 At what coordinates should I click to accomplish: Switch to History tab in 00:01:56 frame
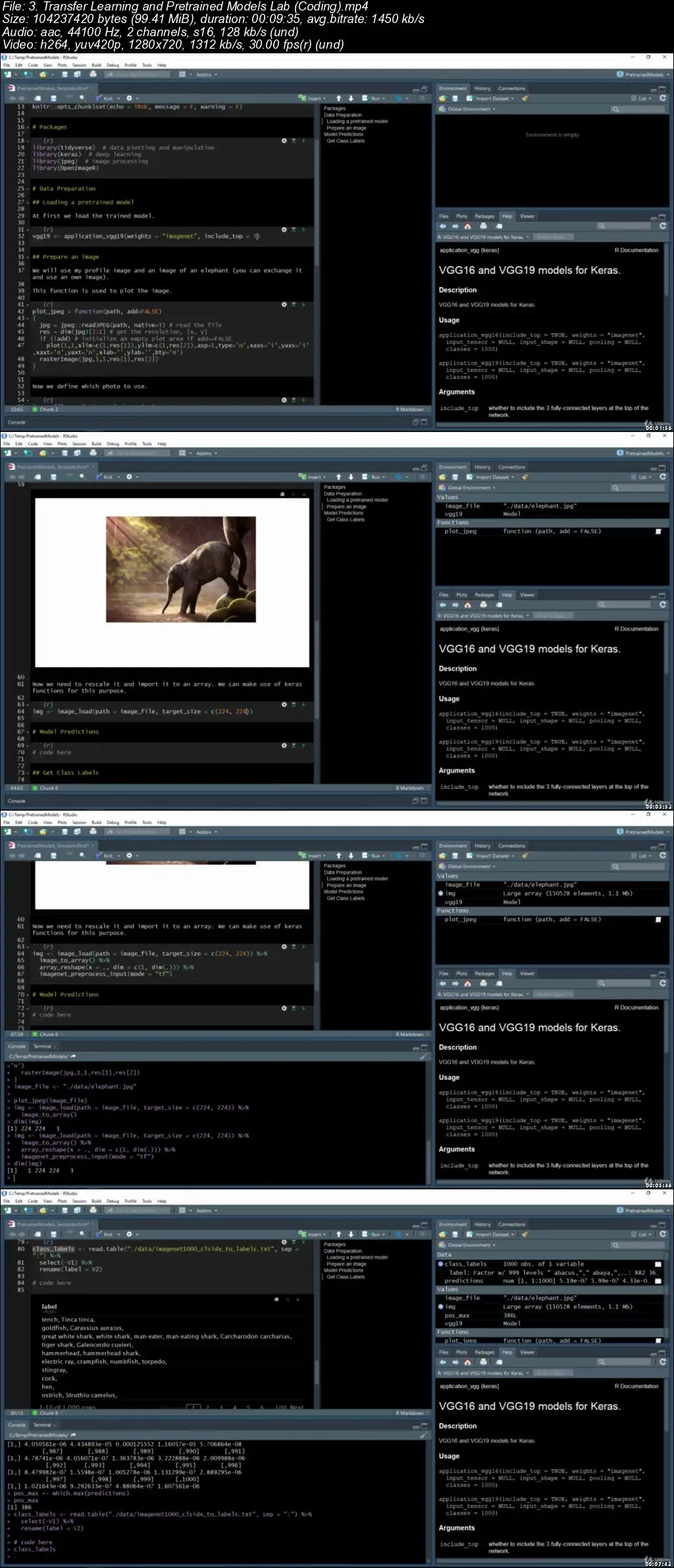coord(482,88)
